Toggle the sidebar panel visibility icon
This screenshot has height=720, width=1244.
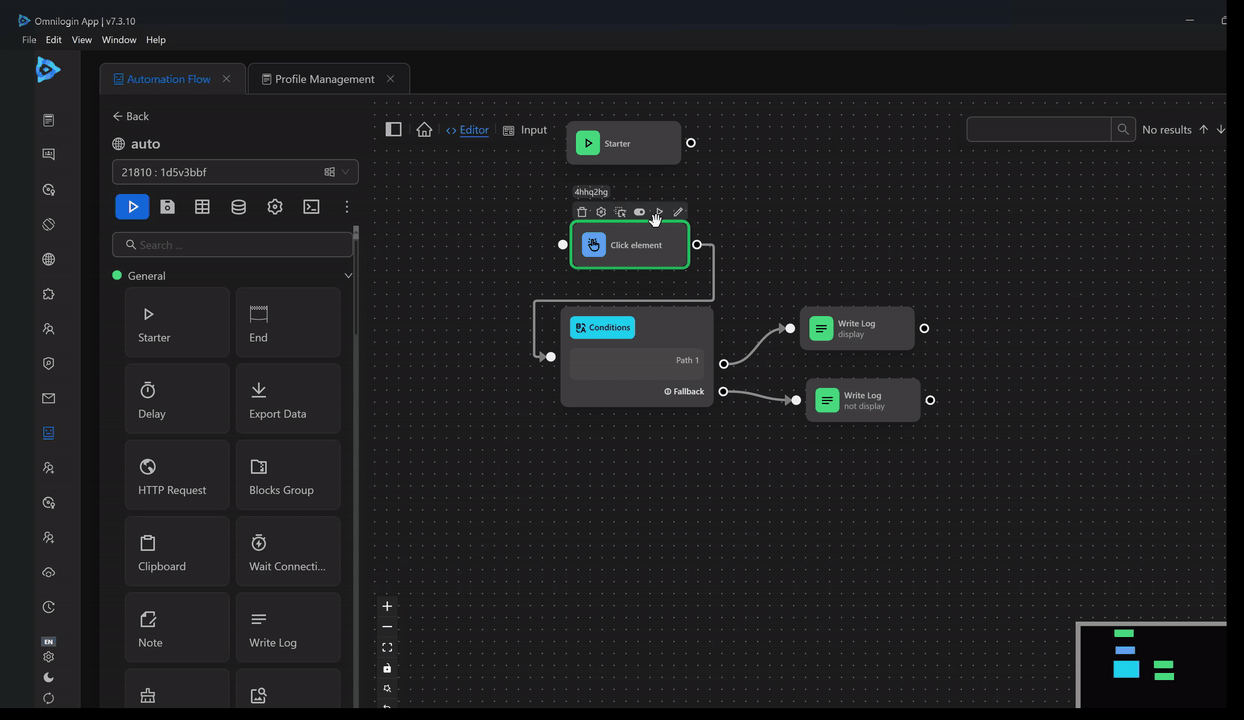click(393, 130)
